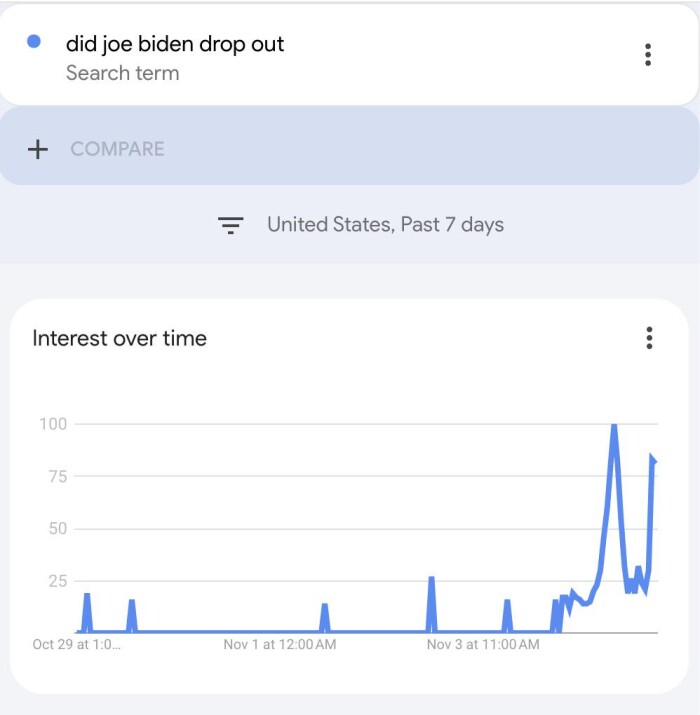The image size is (700, 715).
Task: Open the search term's three-dot menu
Action: tap(648, 55)
